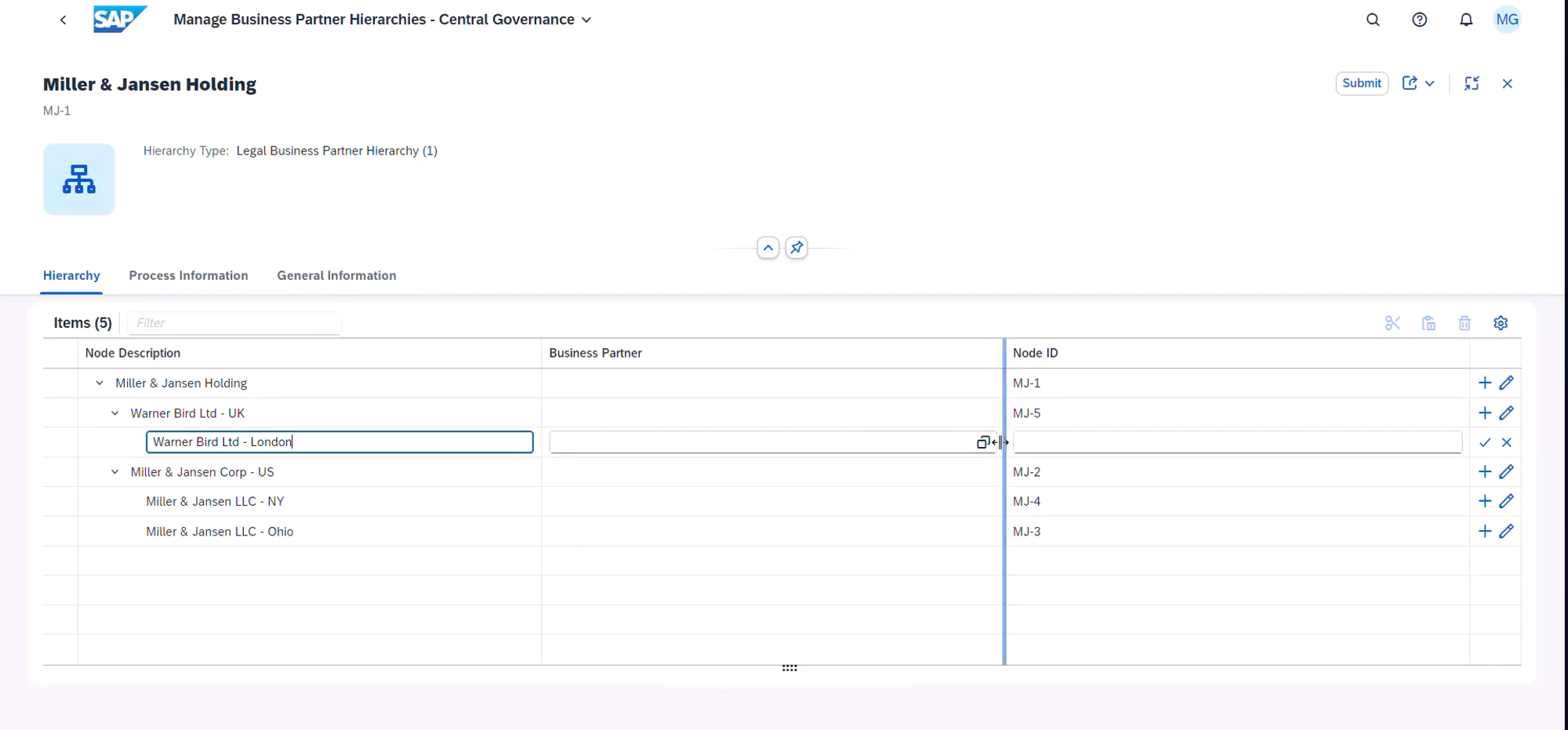
Task: Click the delete trash icon
Action: 1465,323
